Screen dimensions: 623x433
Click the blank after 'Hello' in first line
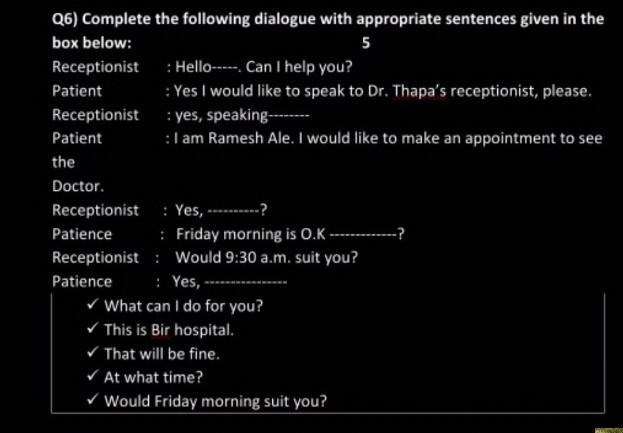225,68
